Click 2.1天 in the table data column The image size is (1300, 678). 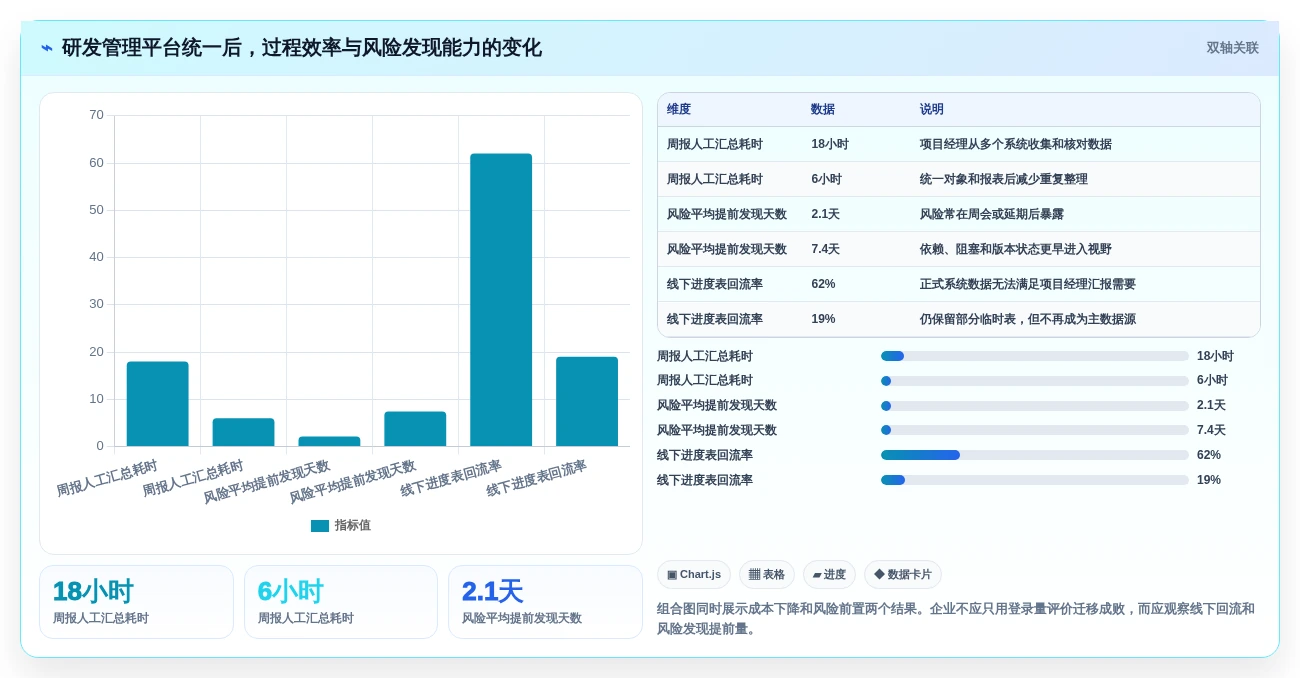(x=826, y=214)
